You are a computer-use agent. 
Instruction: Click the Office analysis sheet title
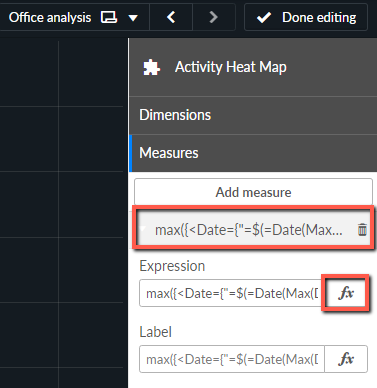point(50,17)
